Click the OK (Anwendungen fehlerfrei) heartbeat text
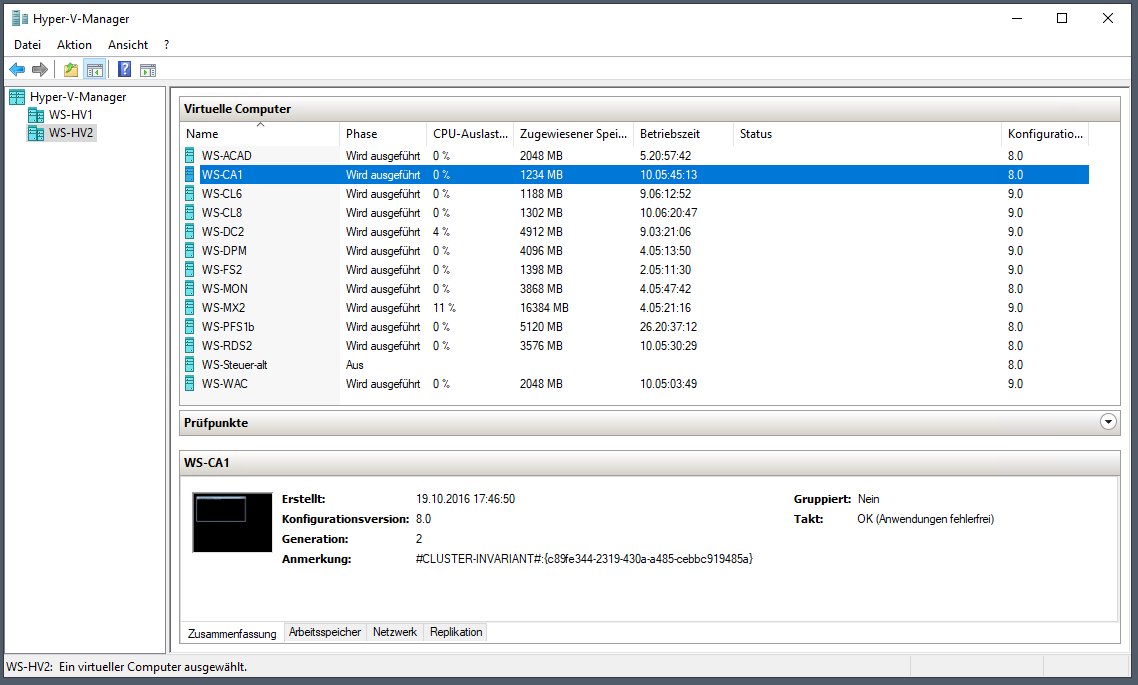 click(925, 519)
